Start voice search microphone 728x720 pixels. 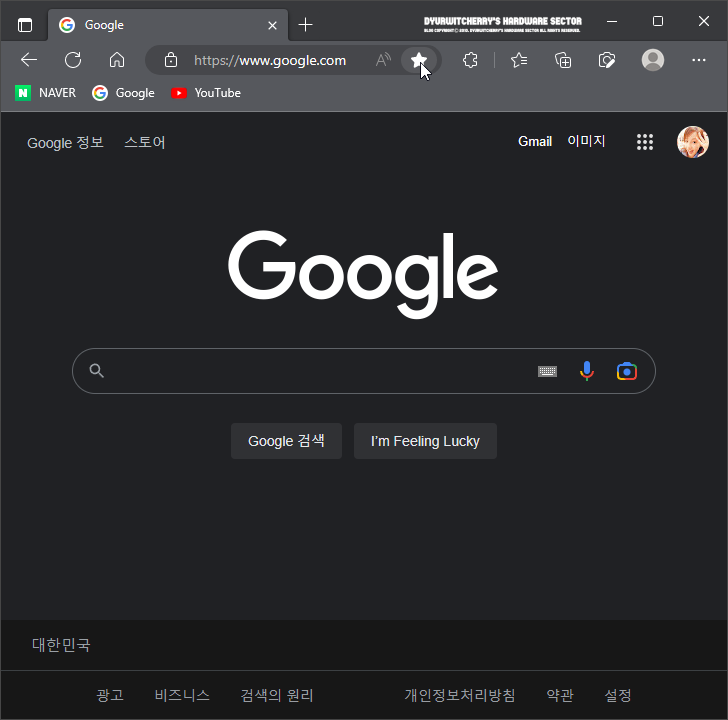point(587,371)
